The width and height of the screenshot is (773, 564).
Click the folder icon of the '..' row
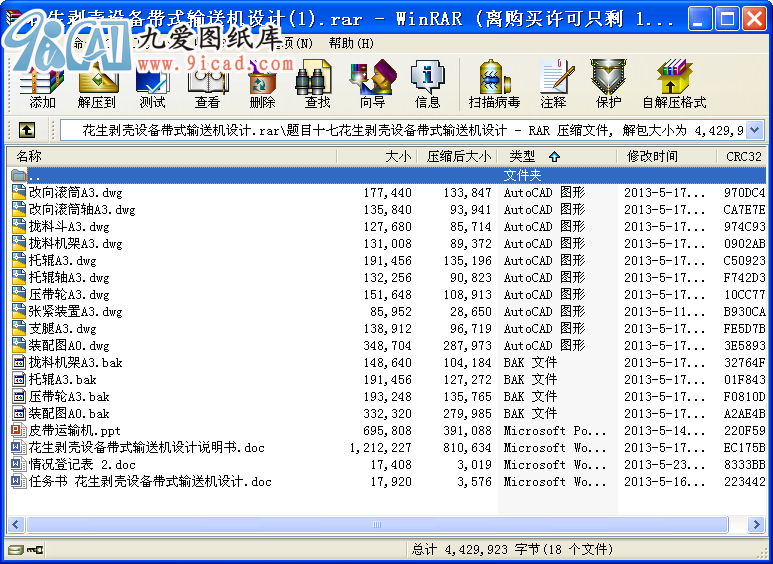pos(18,175)
